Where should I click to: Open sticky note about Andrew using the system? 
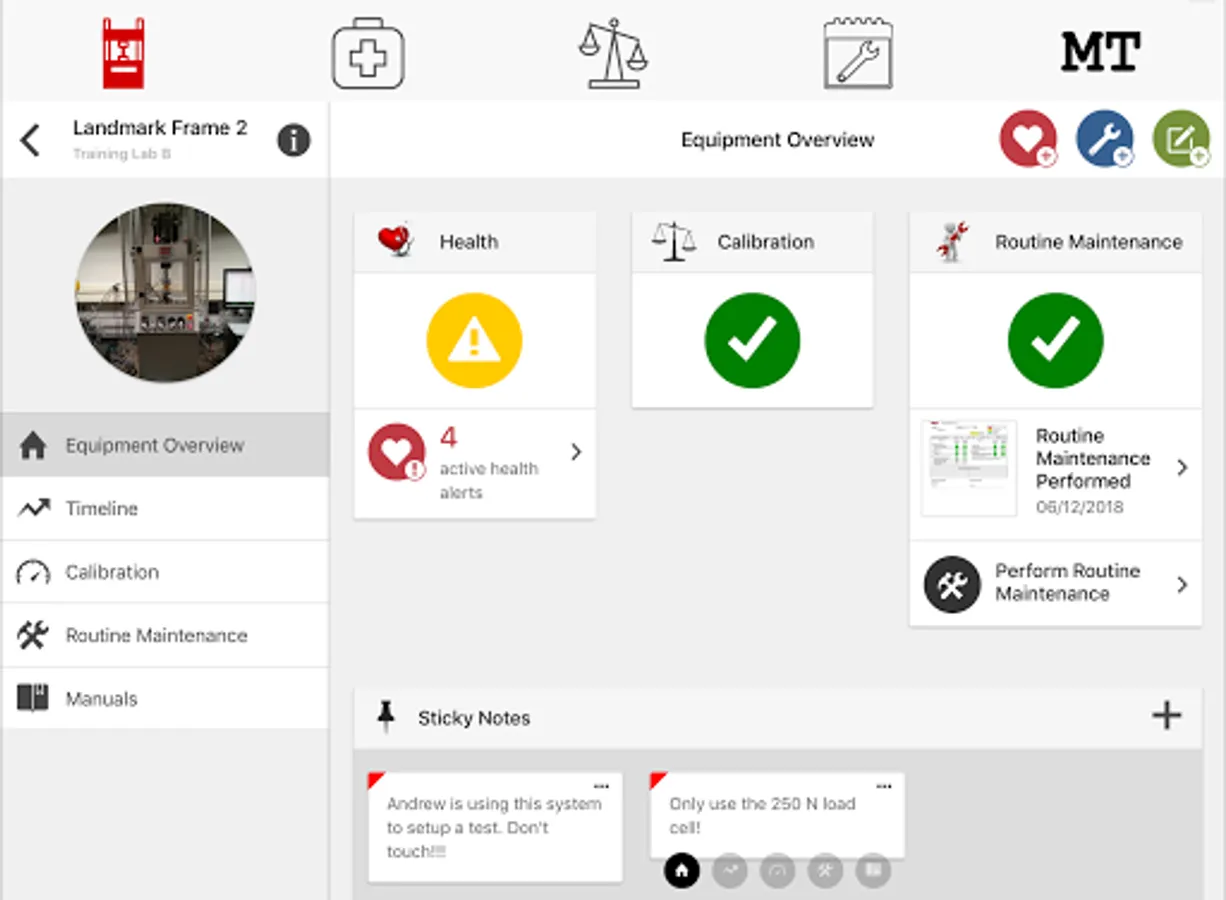point(495,827)
